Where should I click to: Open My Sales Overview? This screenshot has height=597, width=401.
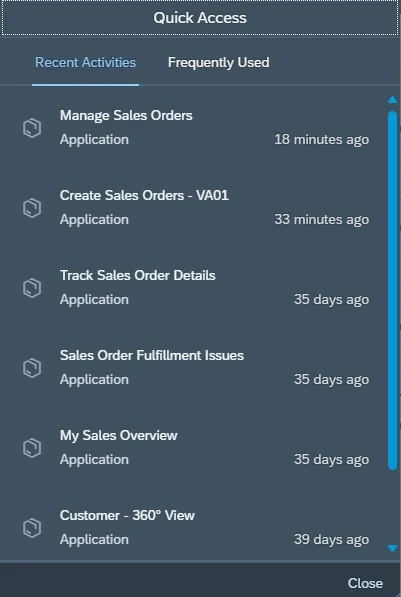[196, 447]
